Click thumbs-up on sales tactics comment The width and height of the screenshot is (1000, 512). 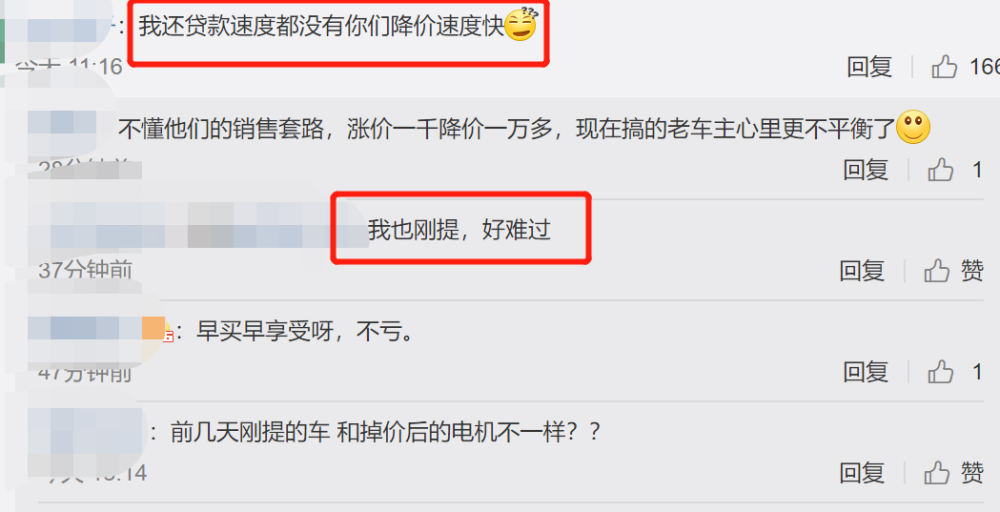[x=941, y=169]
